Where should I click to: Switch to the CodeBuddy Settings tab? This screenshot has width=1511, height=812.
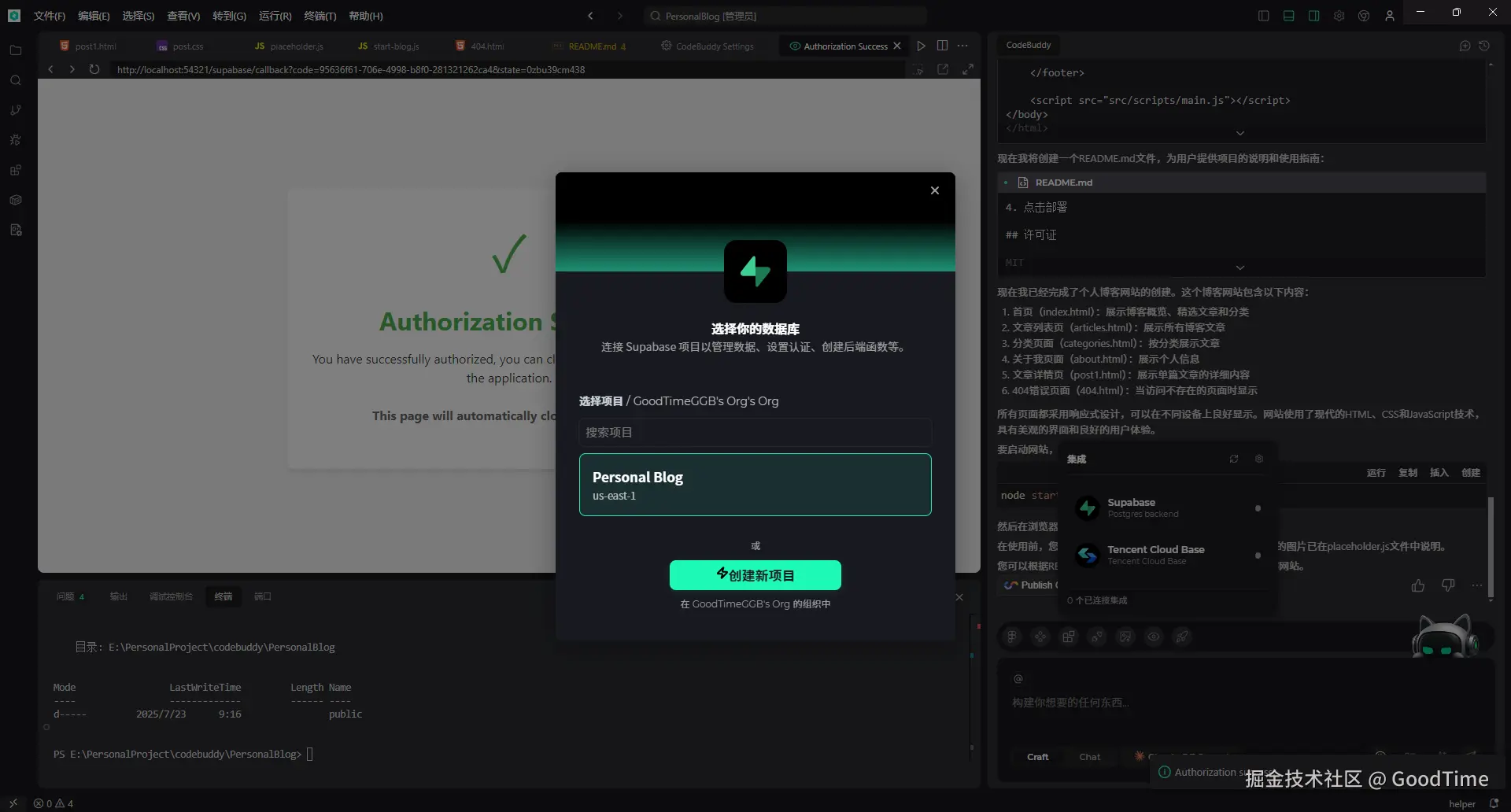pos(707,46)
